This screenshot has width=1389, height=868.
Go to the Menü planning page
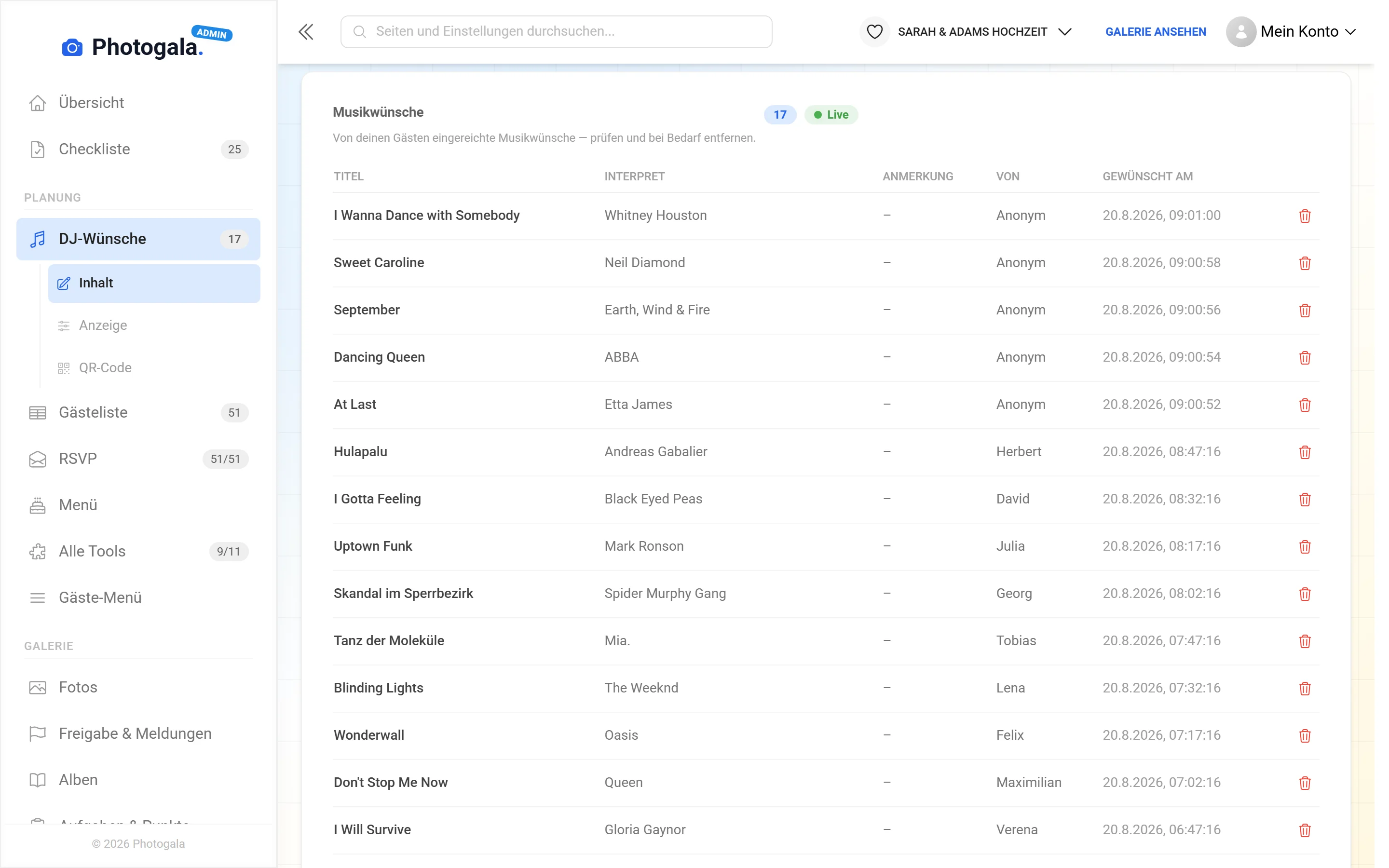(x=138, y=505)
